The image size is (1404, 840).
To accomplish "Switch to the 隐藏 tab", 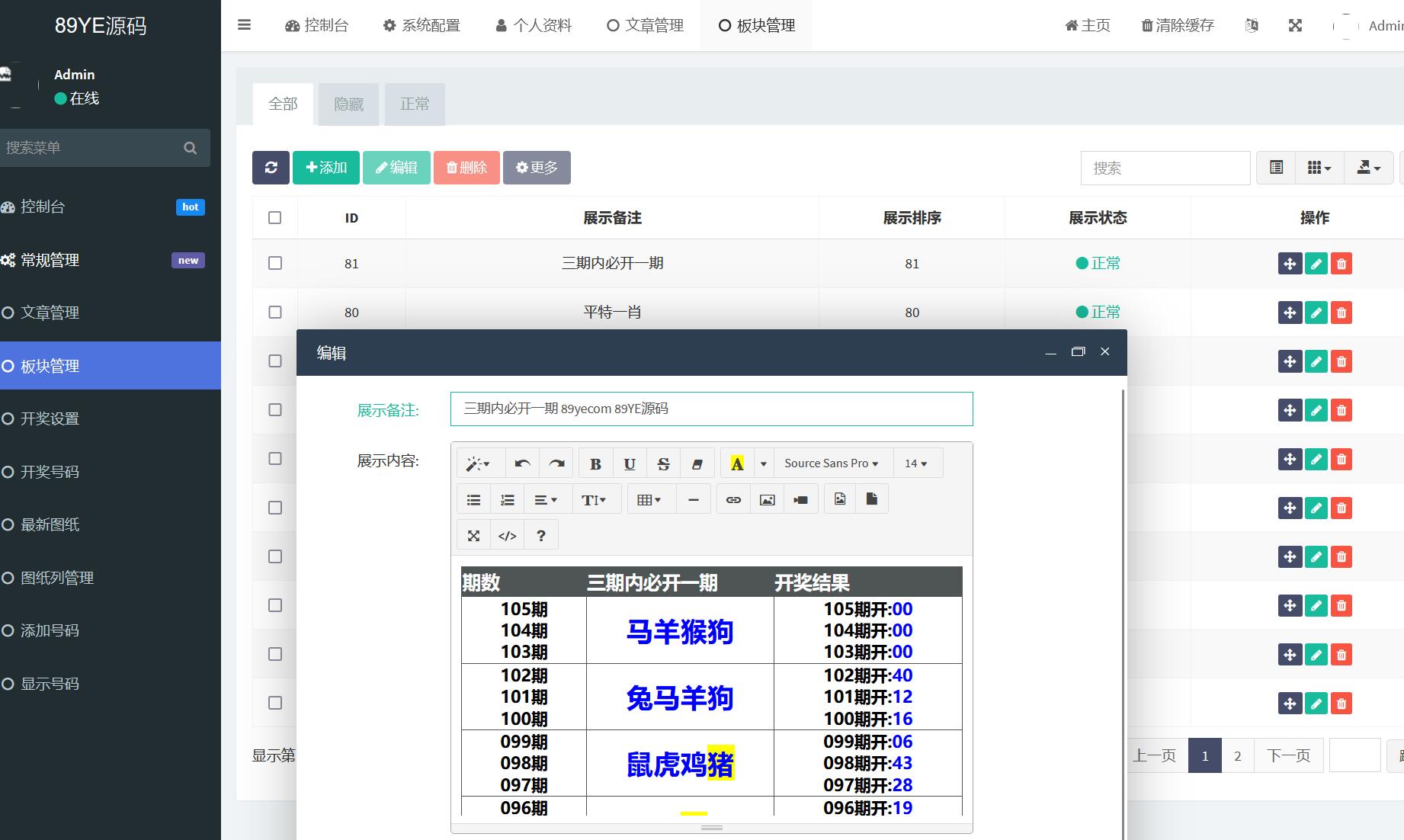I will coord(348,104).
